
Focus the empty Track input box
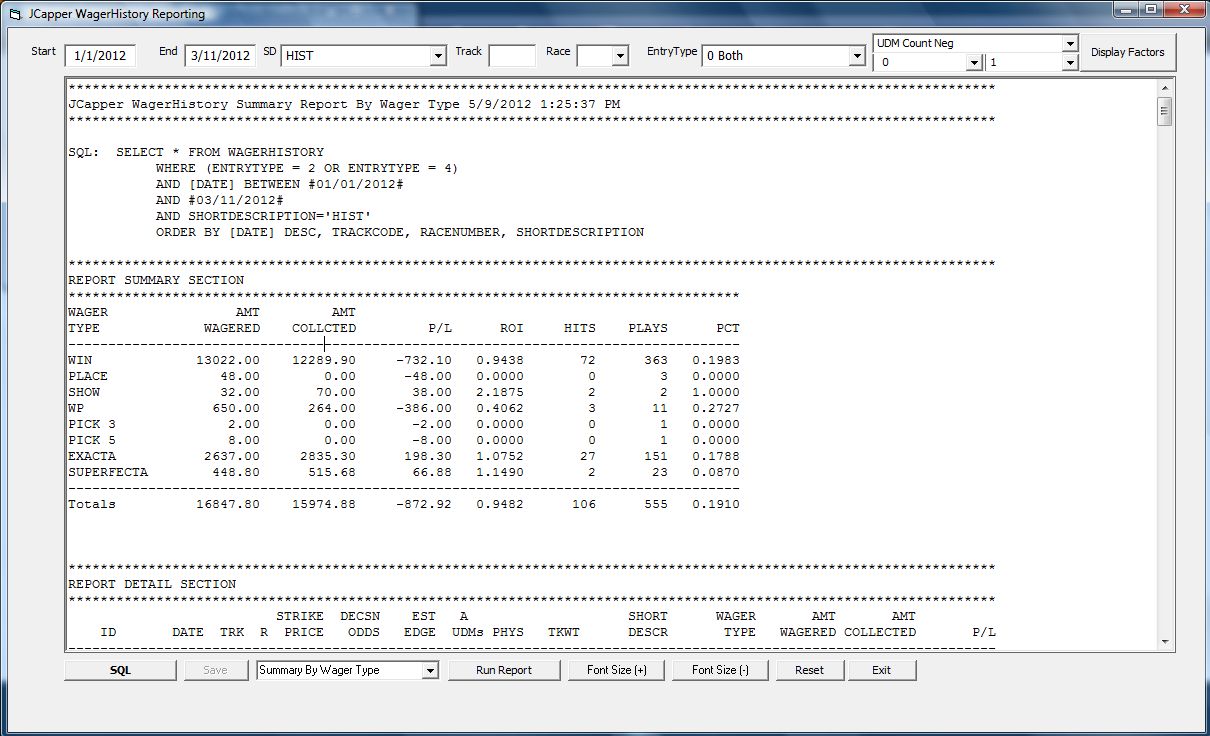point(512,56)
